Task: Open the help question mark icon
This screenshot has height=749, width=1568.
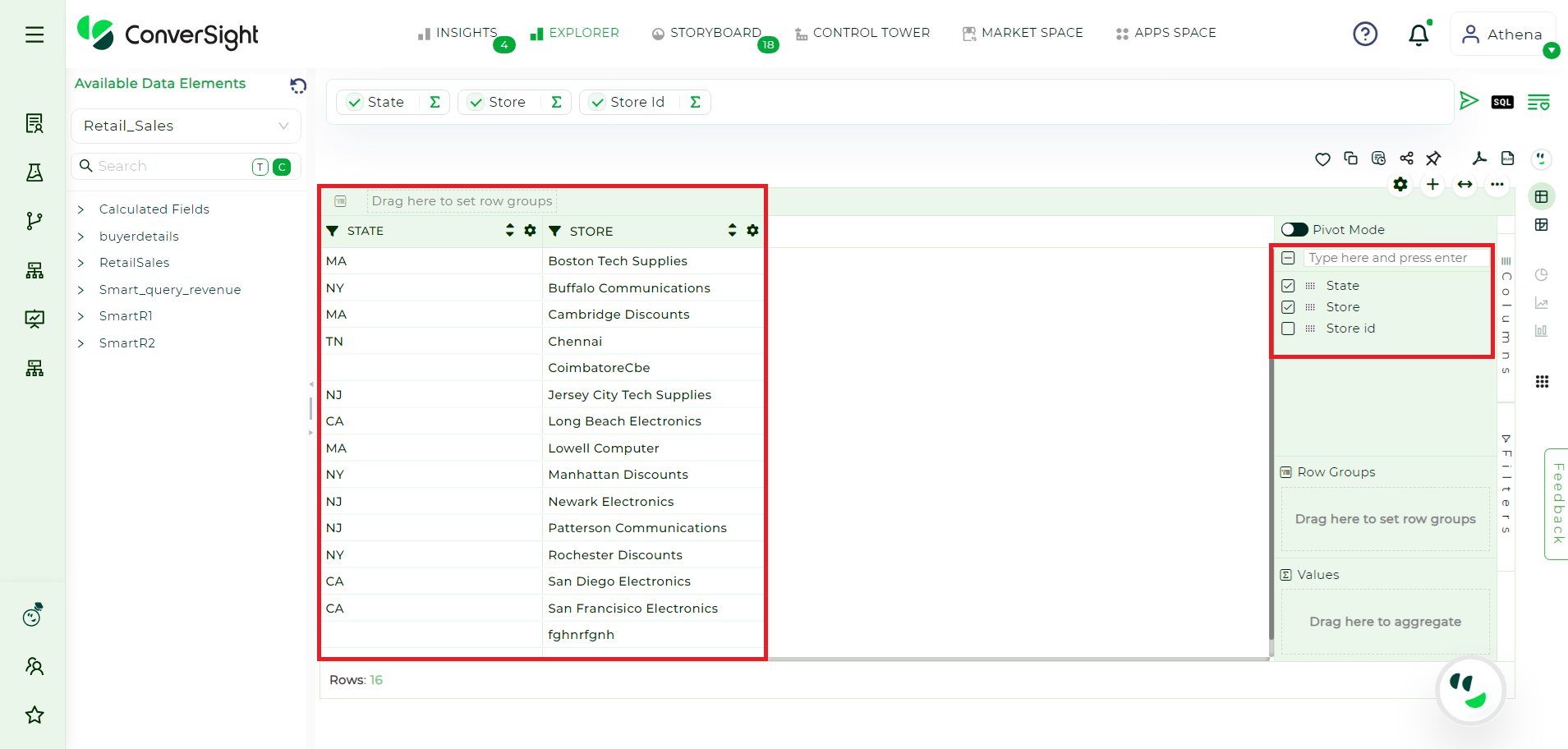Action: click(x=1365, y=34)
